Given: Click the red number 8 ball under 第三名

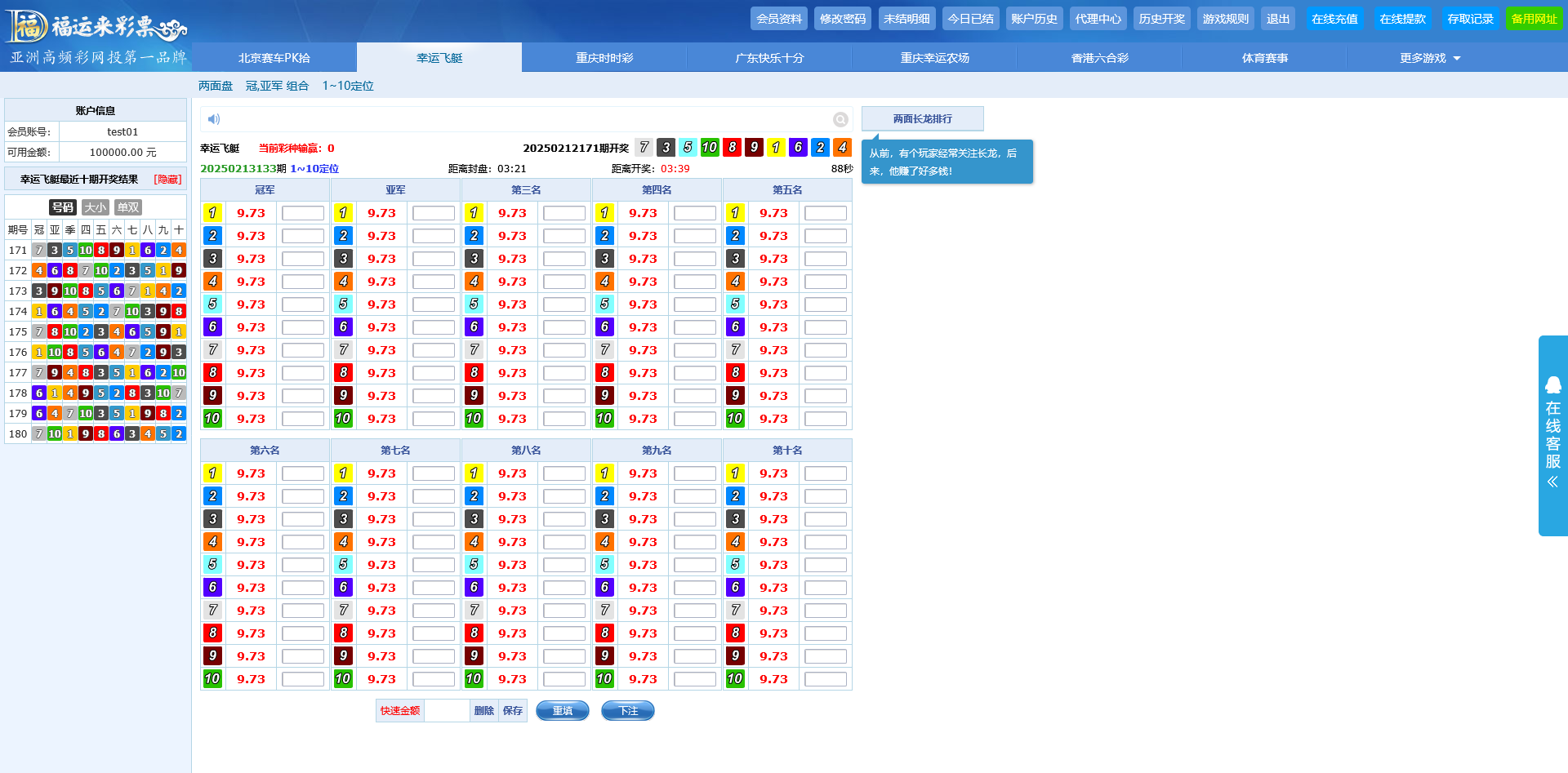Looking at the screenshot, I should tap(474, 373).
